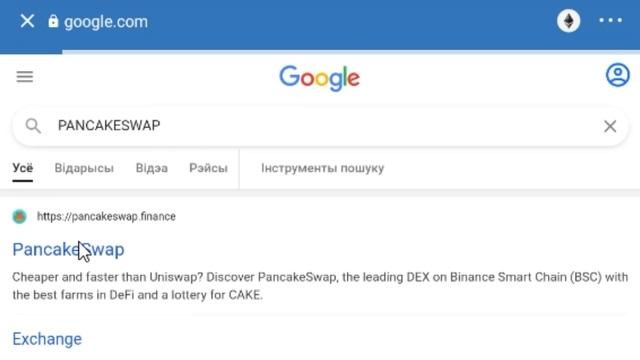Clear the search query with the X
Image resolution: width=640 pixels, height=360 pixels.
coord(610,126)
